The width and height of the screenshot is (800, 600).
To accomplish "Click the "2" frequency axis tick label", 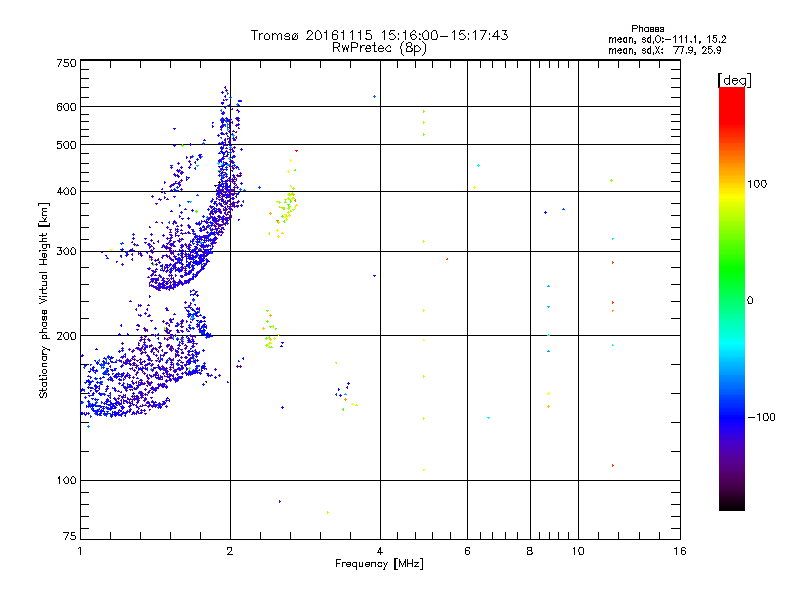I will coord(230,551).
